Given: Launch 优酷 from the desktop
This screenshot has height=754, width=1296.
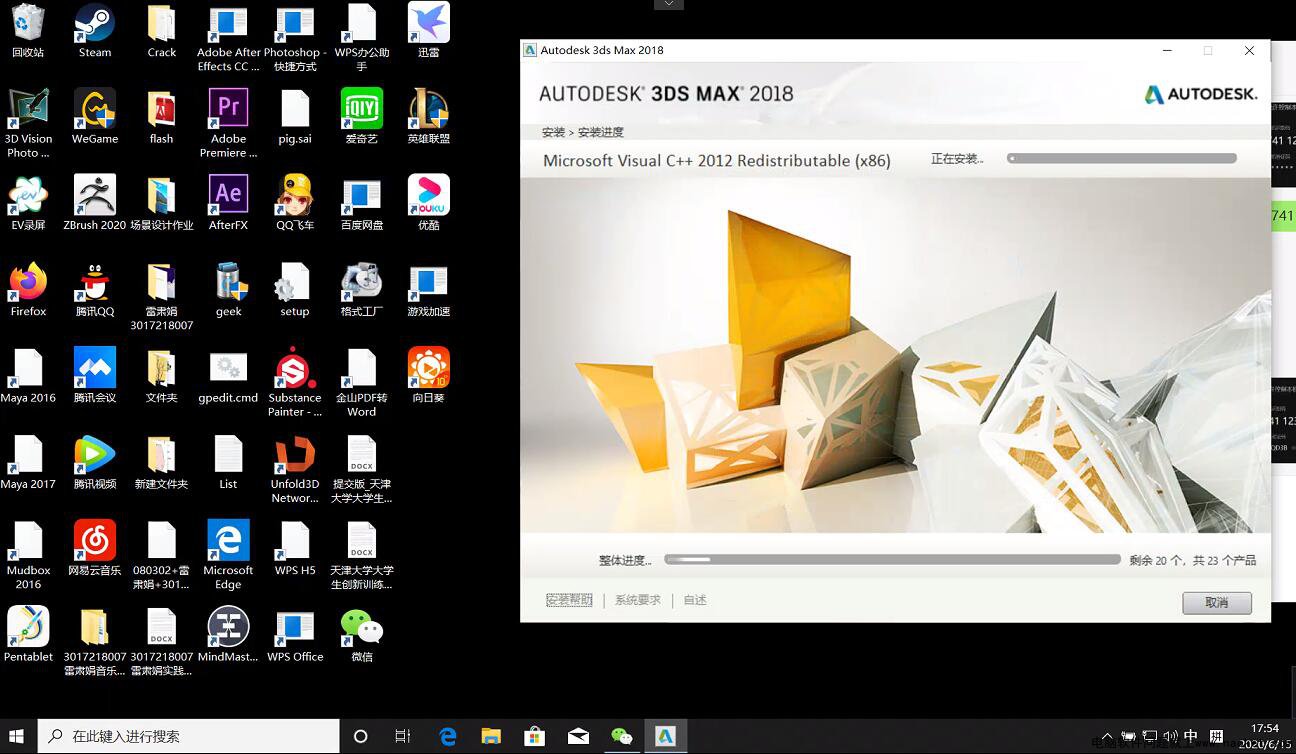Looking at the screenshot, I should tap(429, 204).
